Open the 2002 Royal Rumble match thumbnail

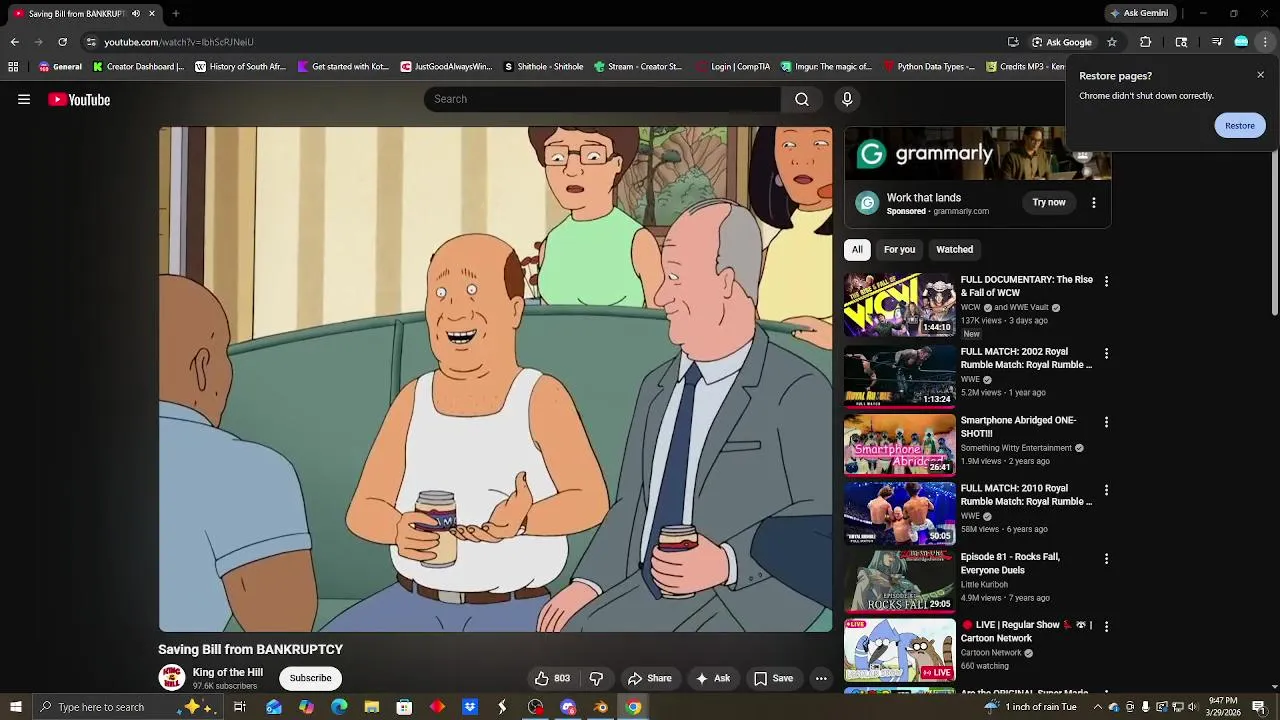[x=900, y=377]
